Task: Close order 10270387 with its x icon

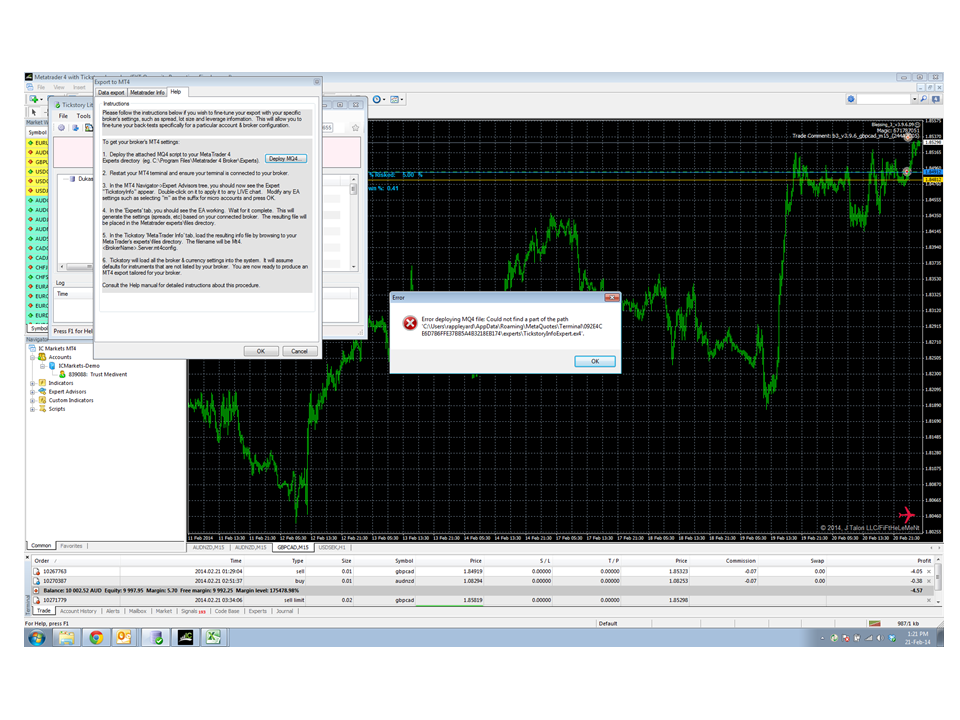Action: tap(929, 581)
